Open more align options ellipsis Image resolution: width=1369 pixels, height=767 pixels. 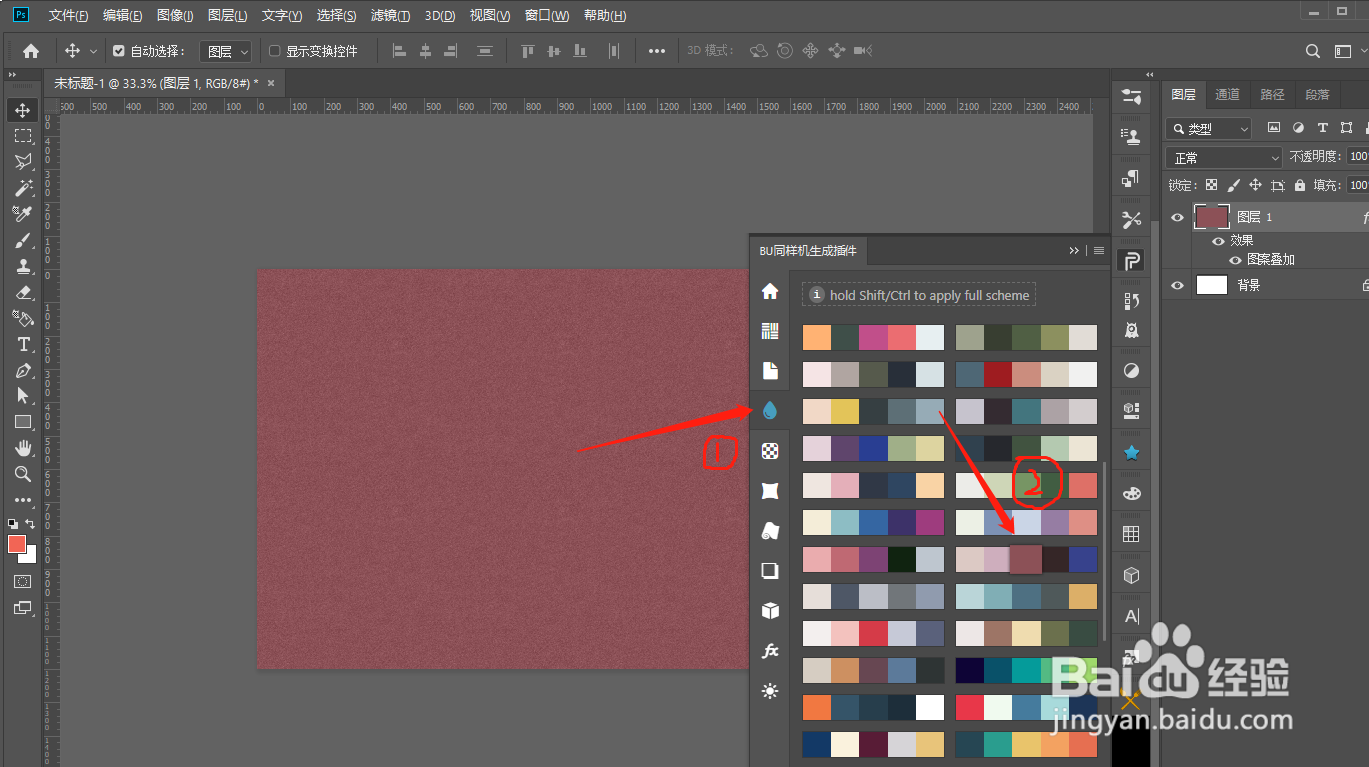pyautogui.click(x=657, y=51)
